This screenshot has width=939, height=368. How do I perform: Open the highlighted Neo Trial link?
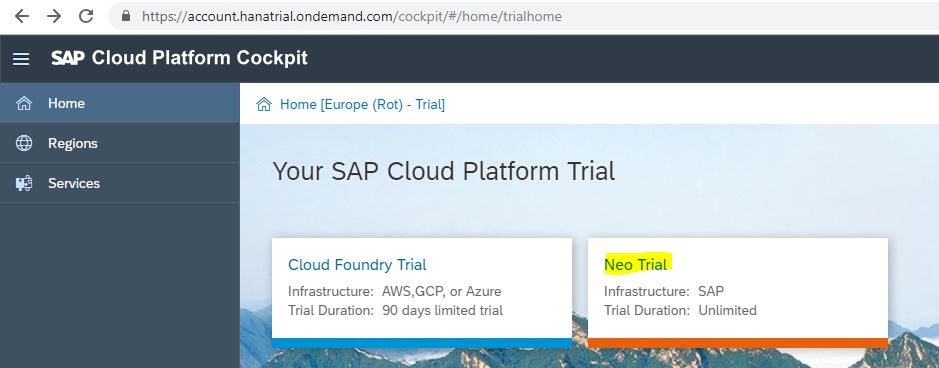click(635, 264)
